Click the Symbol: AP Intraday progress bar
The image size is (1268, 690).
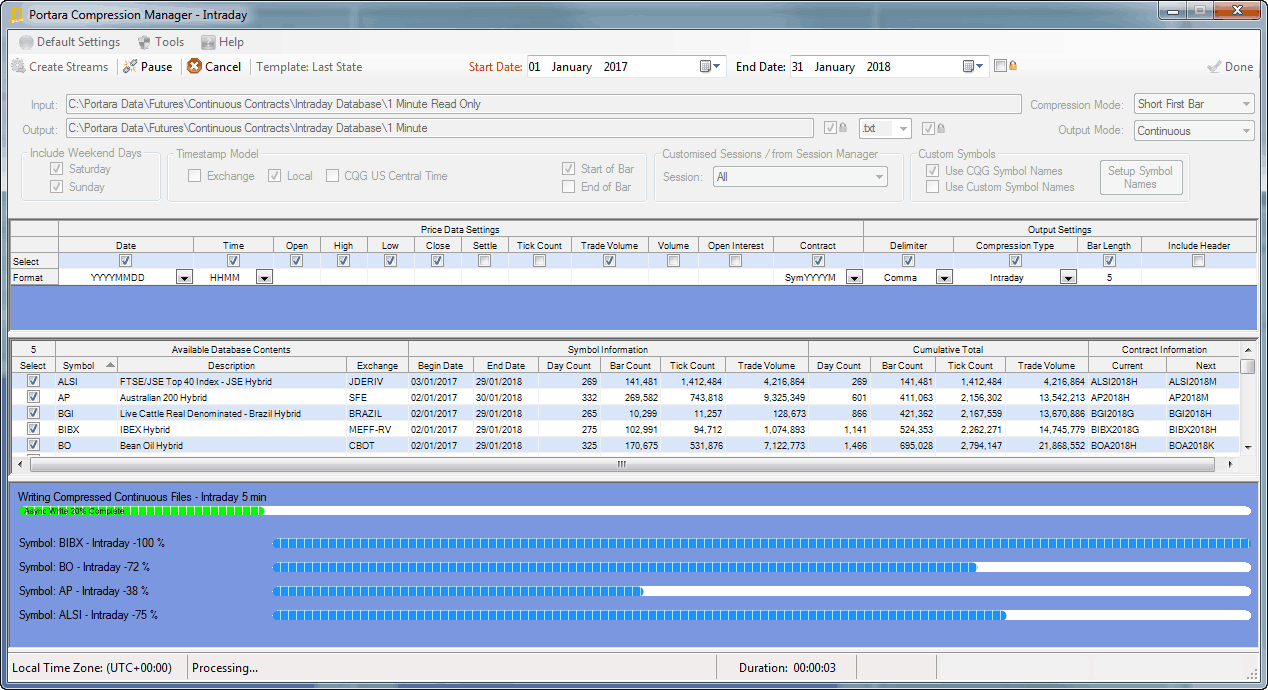(761, 591)
